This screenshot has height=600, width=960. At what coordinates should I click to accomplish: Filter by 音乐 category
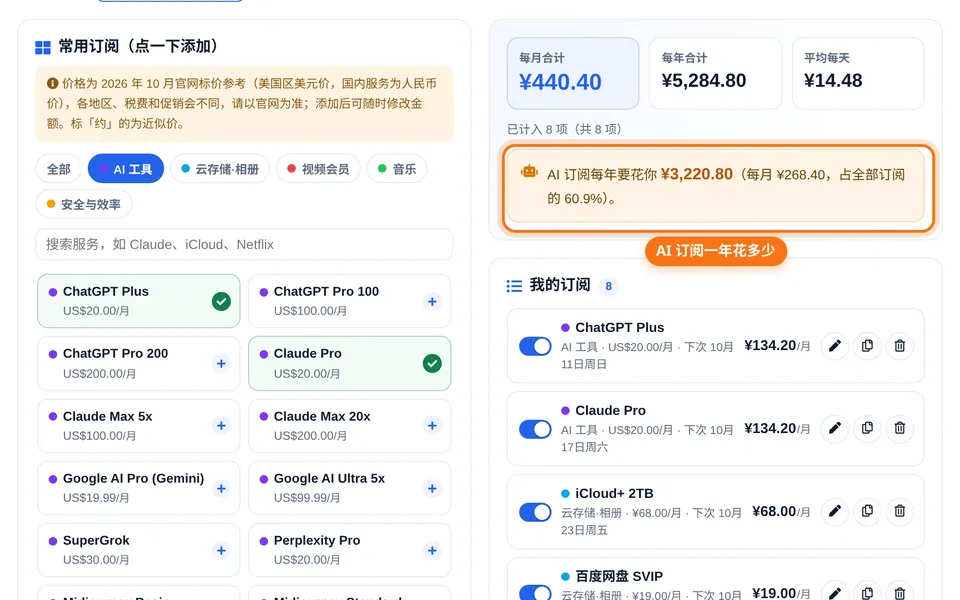[x=397, y=169]
